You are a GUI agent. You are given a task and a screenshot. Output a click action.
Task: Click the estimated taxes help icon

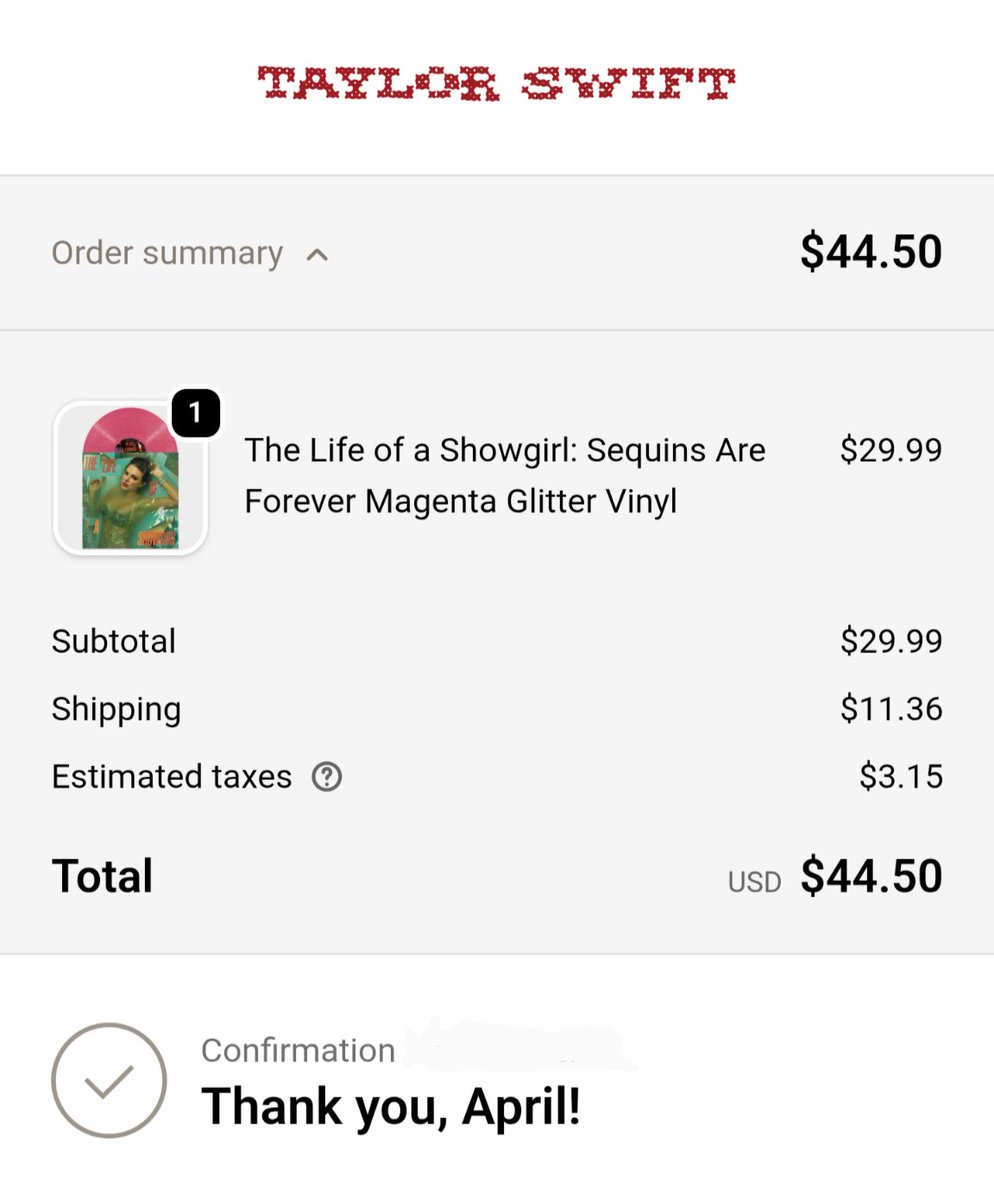click(x=327, y=777)
